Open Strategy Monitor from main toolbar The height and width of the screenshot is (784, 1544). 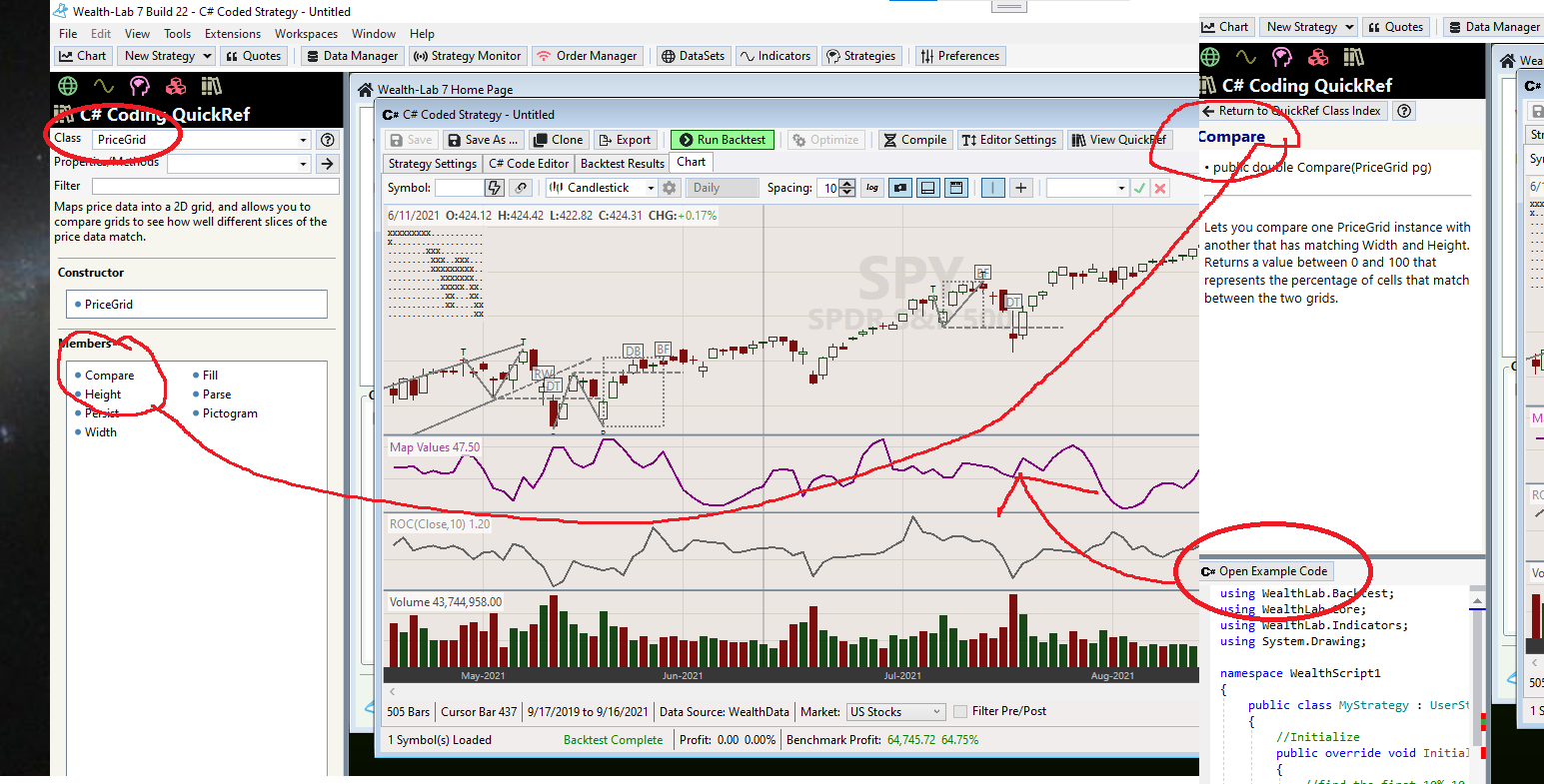(x=467, y=56)
